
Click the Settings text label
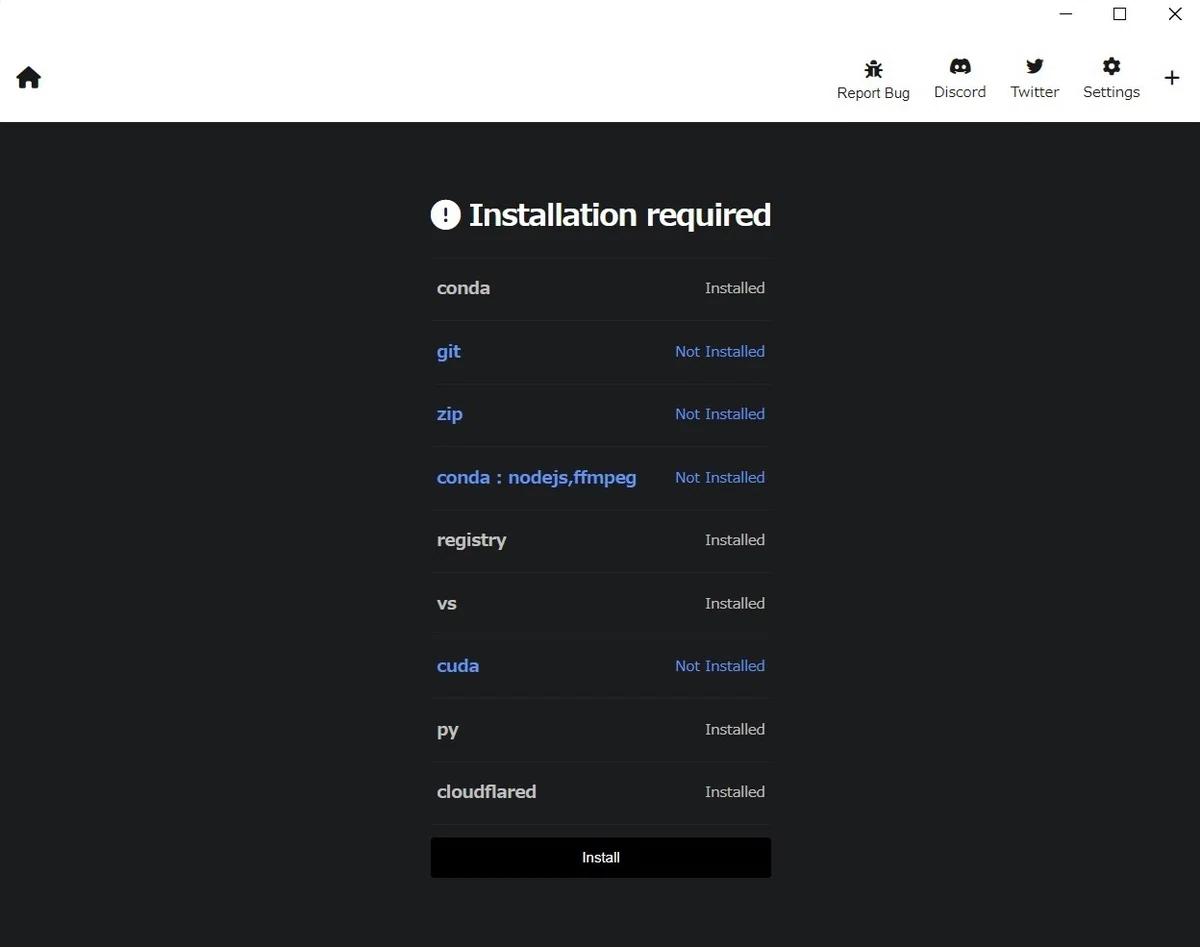[1111, 92]
